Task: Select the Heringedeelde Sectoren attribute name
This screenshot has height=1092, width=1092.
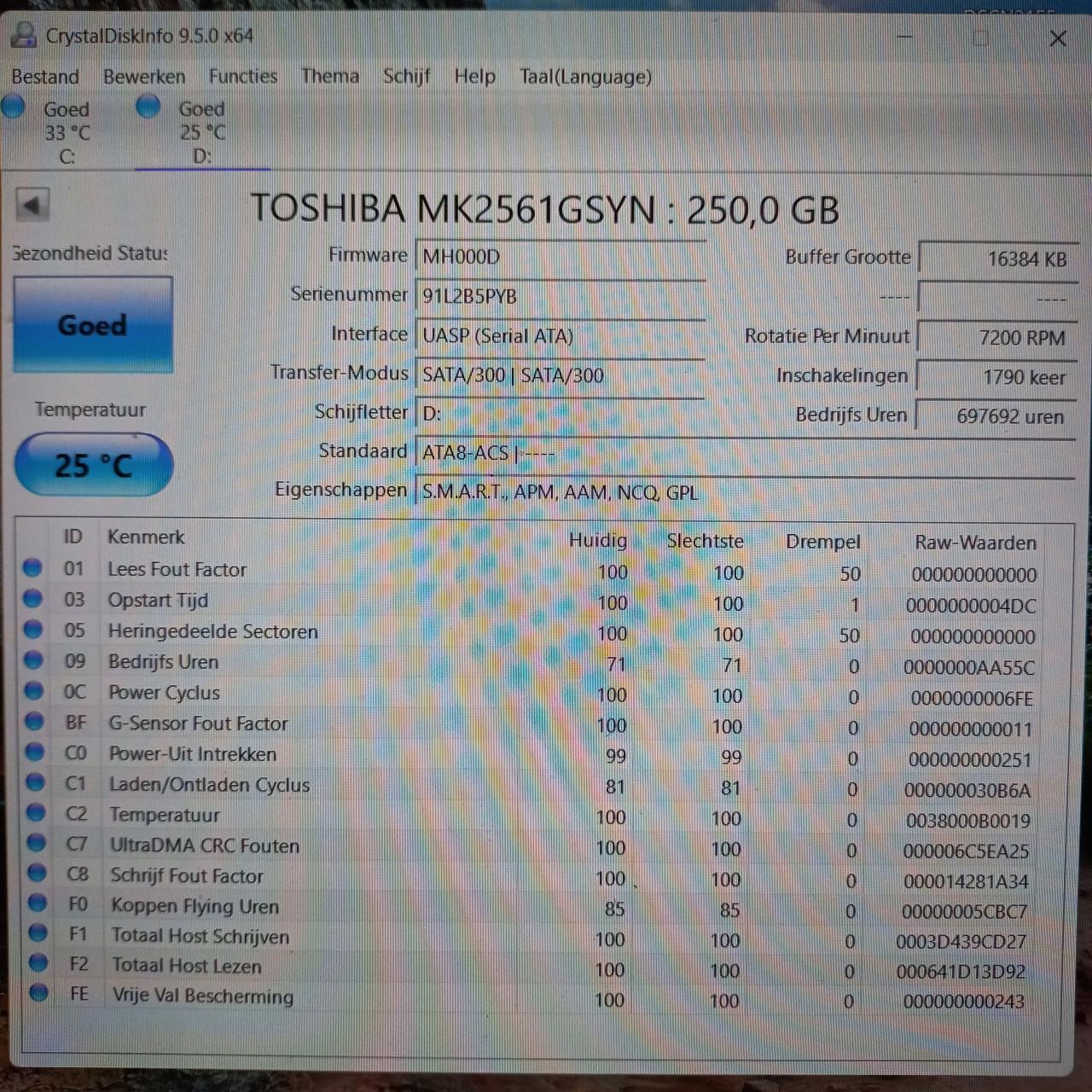Action: coord(213,631)
